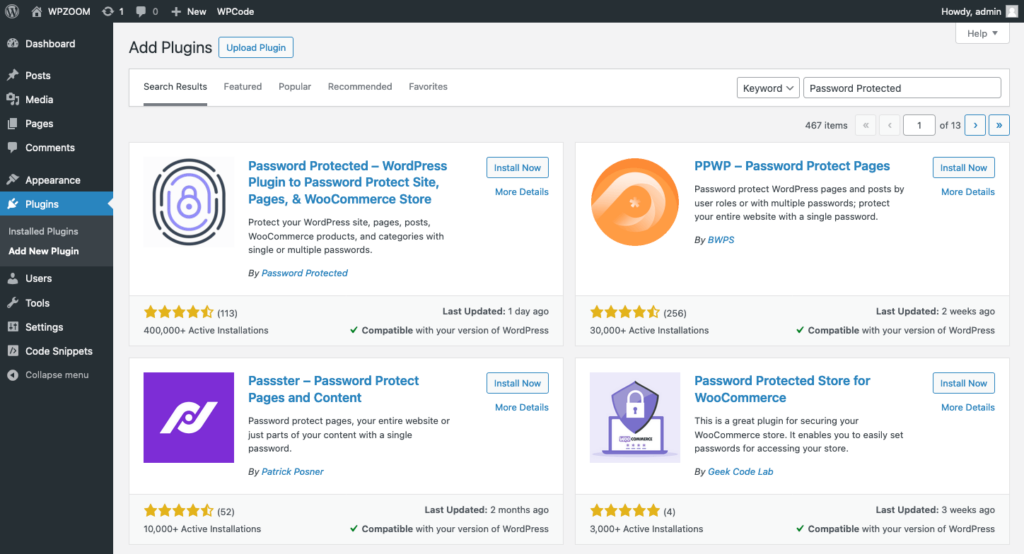Click the WordPress logo in admin bar
This screenshot has height=554, width=1024.
tap(12, 11)
